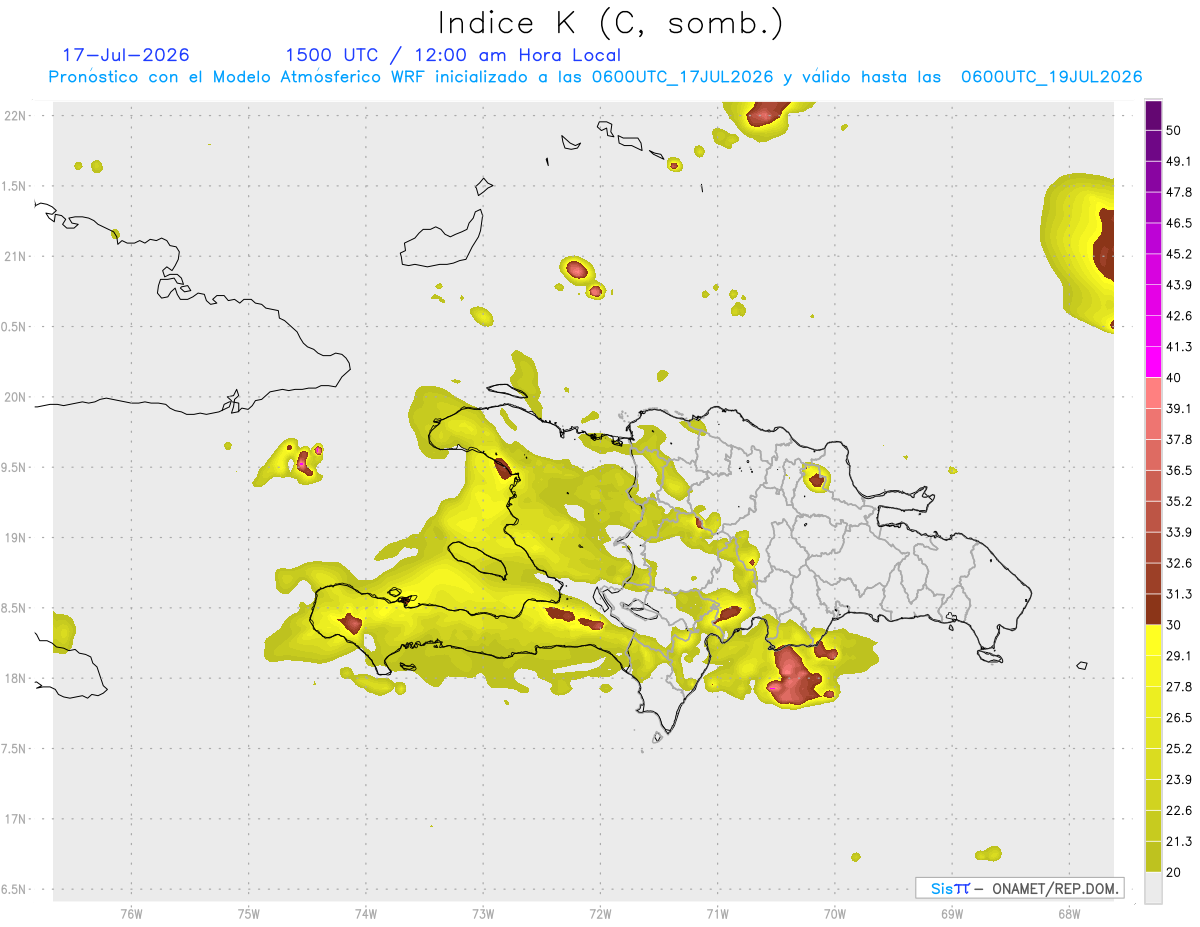Click the '70W' longitude label
Screen dimensions: 1200x927
835,914
